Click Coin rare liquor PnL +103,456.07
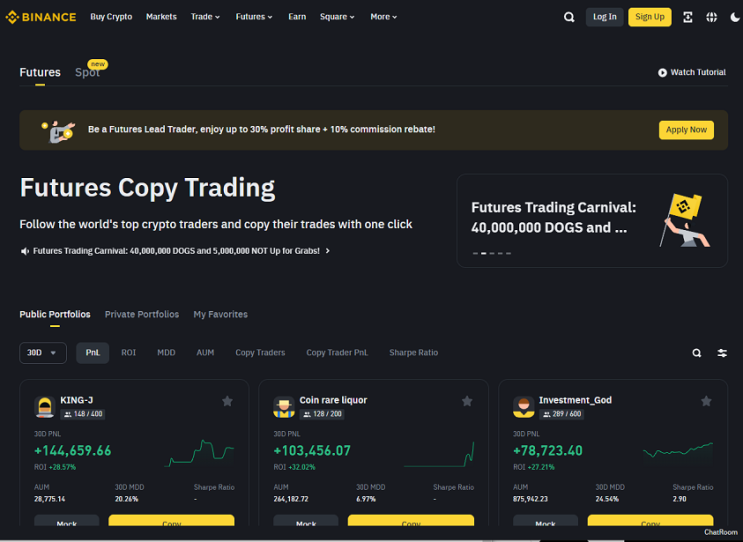This screenshot has width=743, height=542. pos(312,451)
